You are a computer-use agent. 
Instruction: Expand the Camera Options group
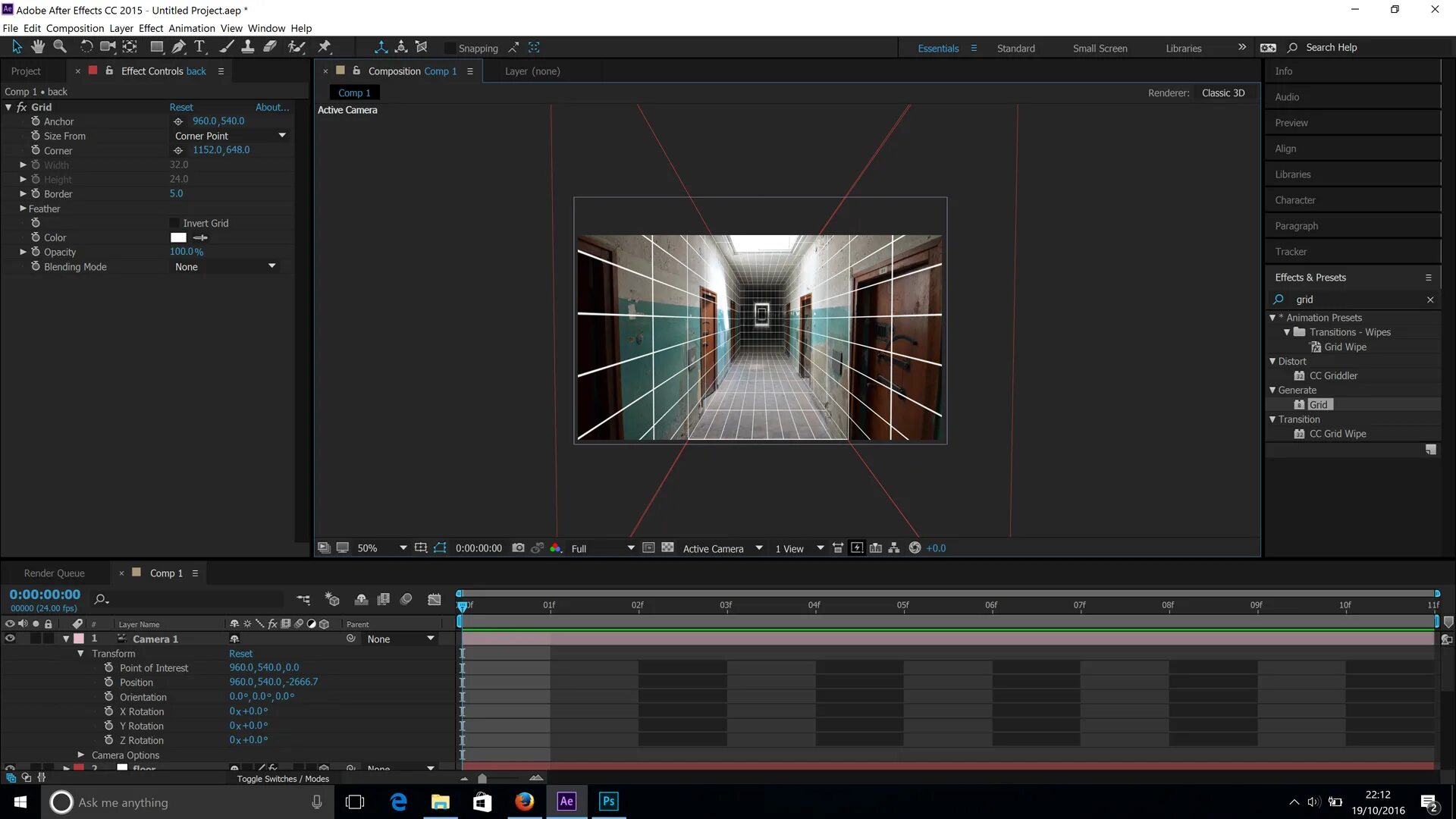pyautogui.click(x=81, y=755)
